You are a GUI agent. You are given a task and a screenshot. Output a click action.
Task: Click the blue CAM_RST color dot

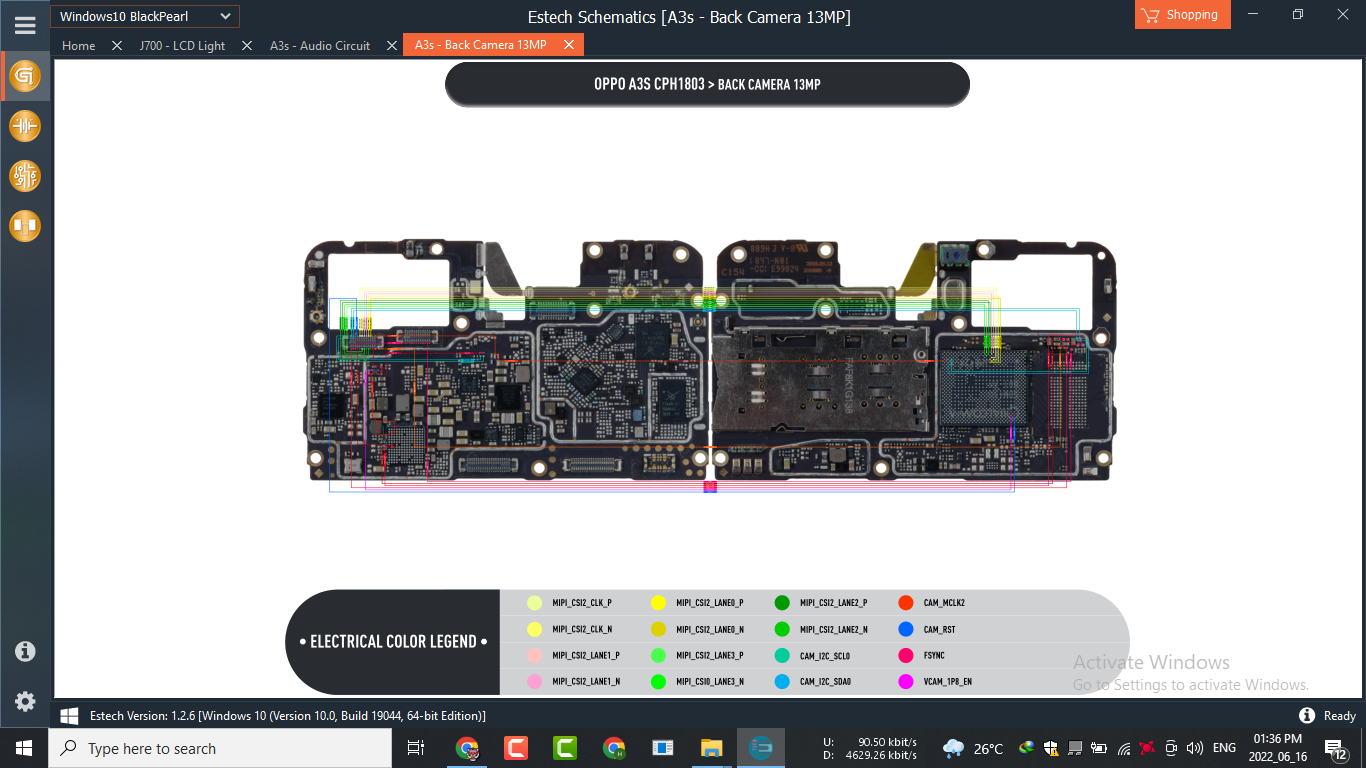(x=906, y=629)
